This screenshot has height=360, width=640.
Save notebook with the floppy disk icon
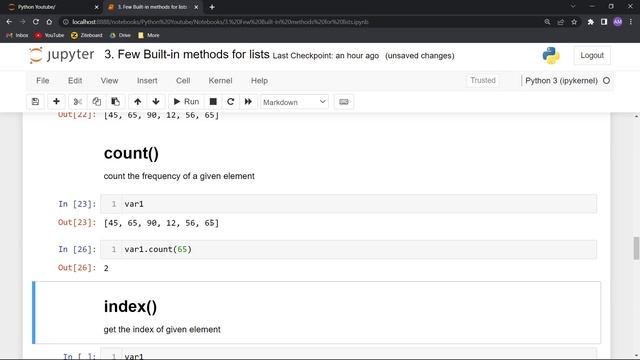point(36,102)
